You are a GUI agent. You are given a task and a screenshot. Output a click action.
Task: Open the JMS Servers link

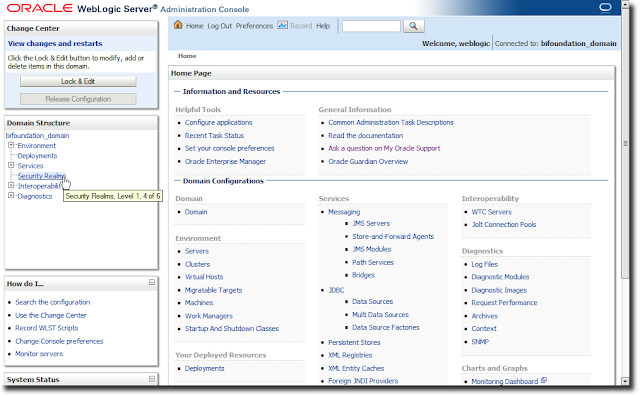pos(371,223)
